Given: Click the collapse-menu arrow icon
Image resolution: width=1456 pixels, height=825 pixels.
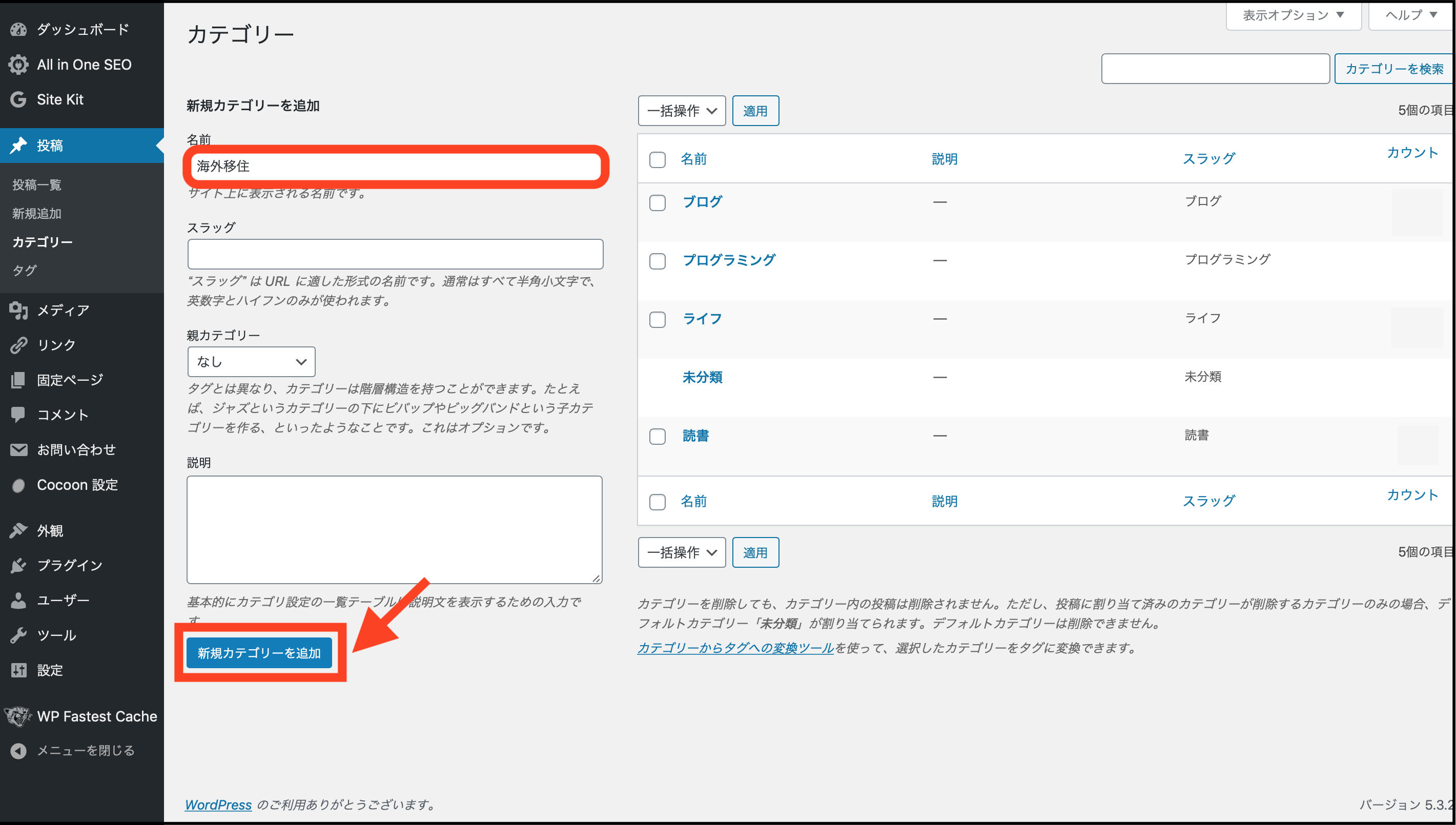Looking at the screenshot, I should click(x=18, y=751).
